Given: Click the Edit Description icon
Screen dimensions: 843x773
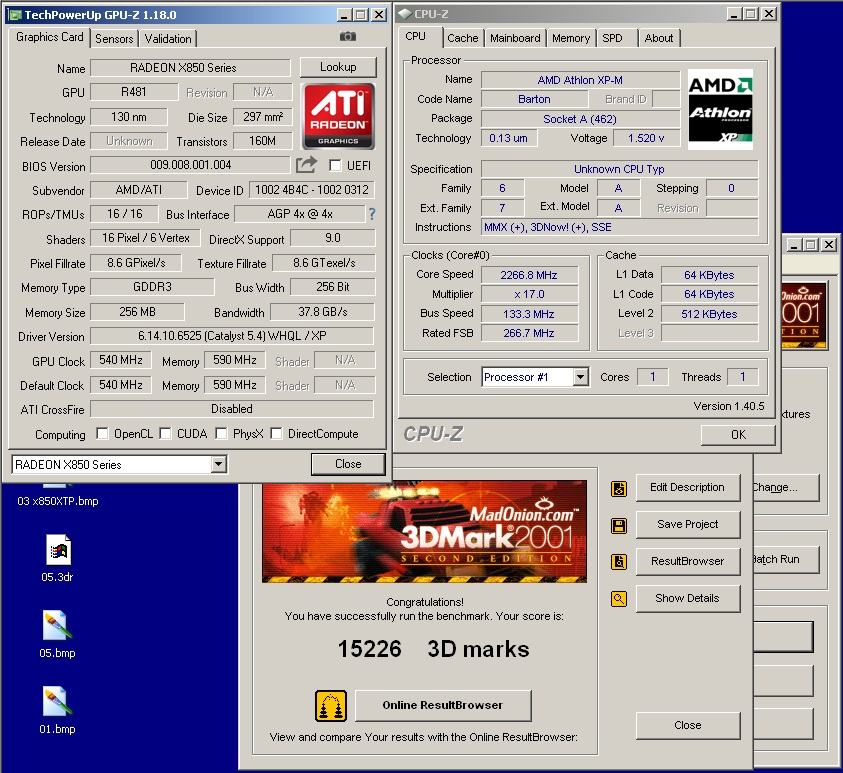Looking at the screenshot, I should point(619,488).
